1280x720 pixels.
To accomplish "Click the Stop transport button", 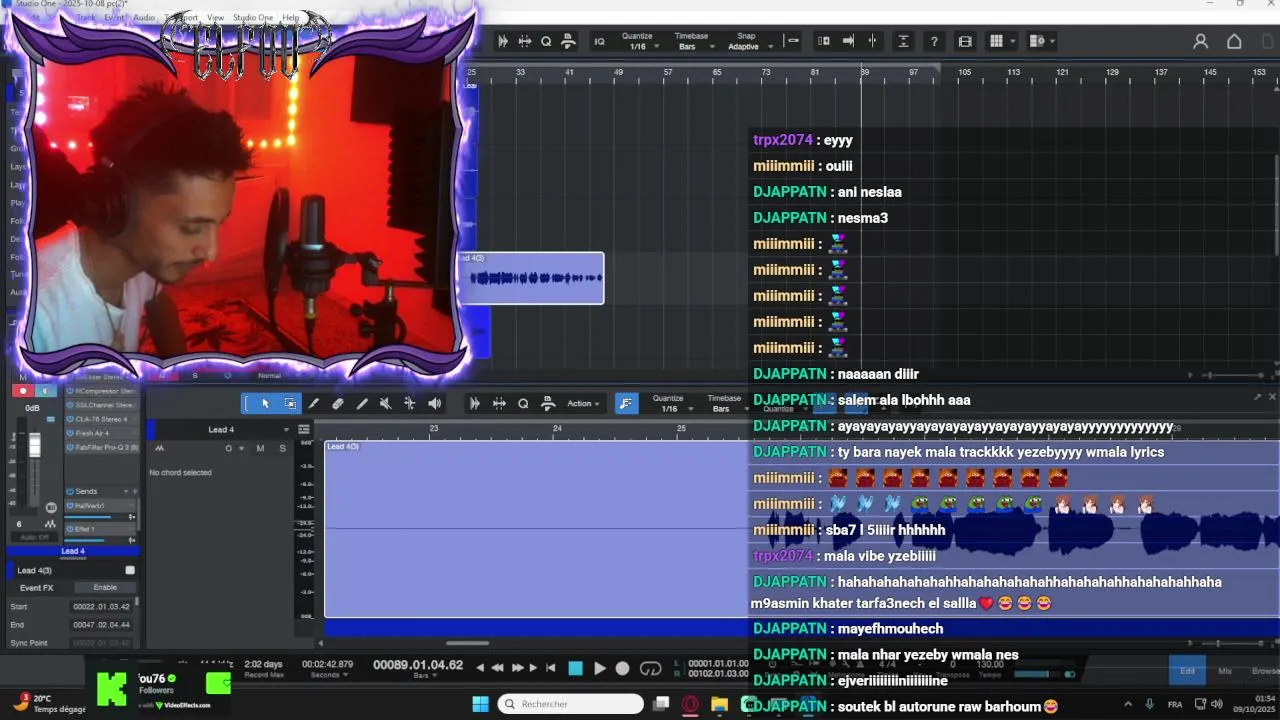I will coord(575,668).
